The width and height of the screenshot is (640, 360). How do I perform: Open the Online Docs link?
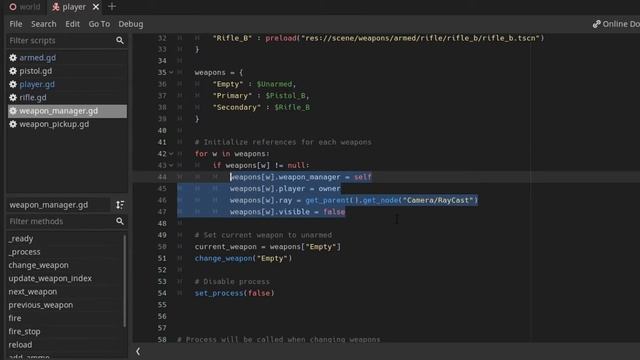click(616, 24)
